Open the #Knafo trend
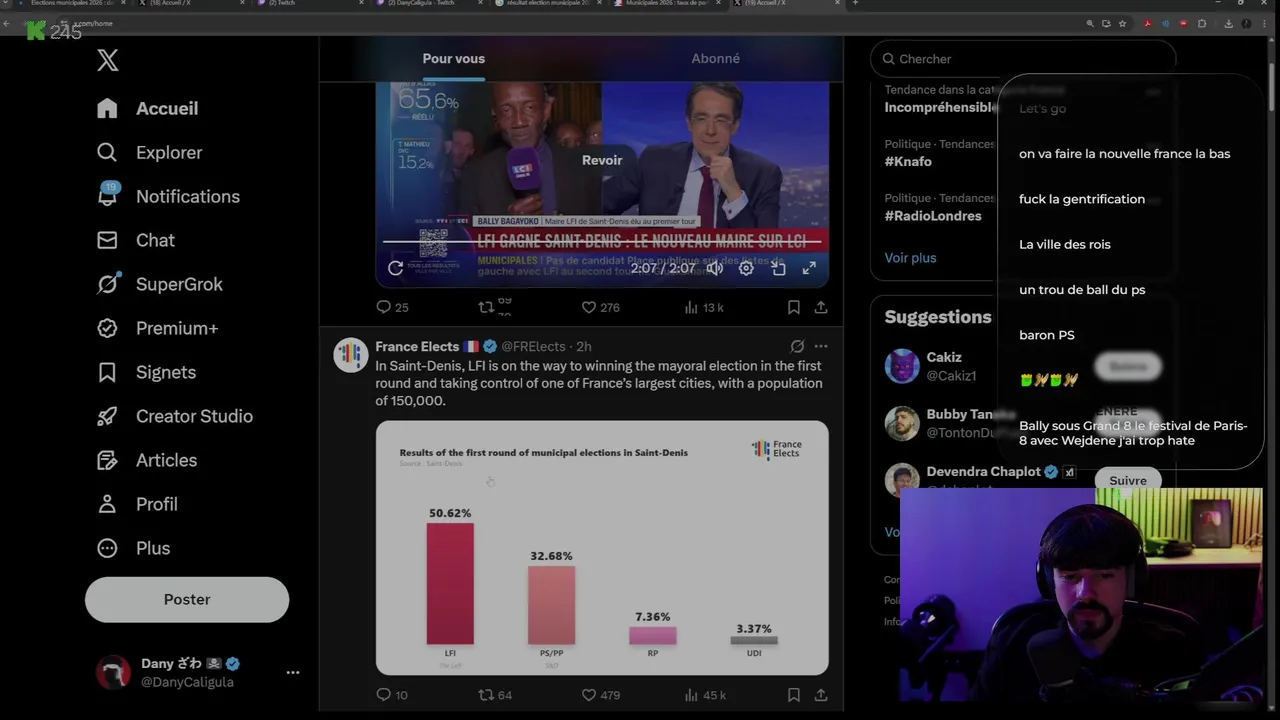This screenshot has width=1280, height=720. [908, 161]
